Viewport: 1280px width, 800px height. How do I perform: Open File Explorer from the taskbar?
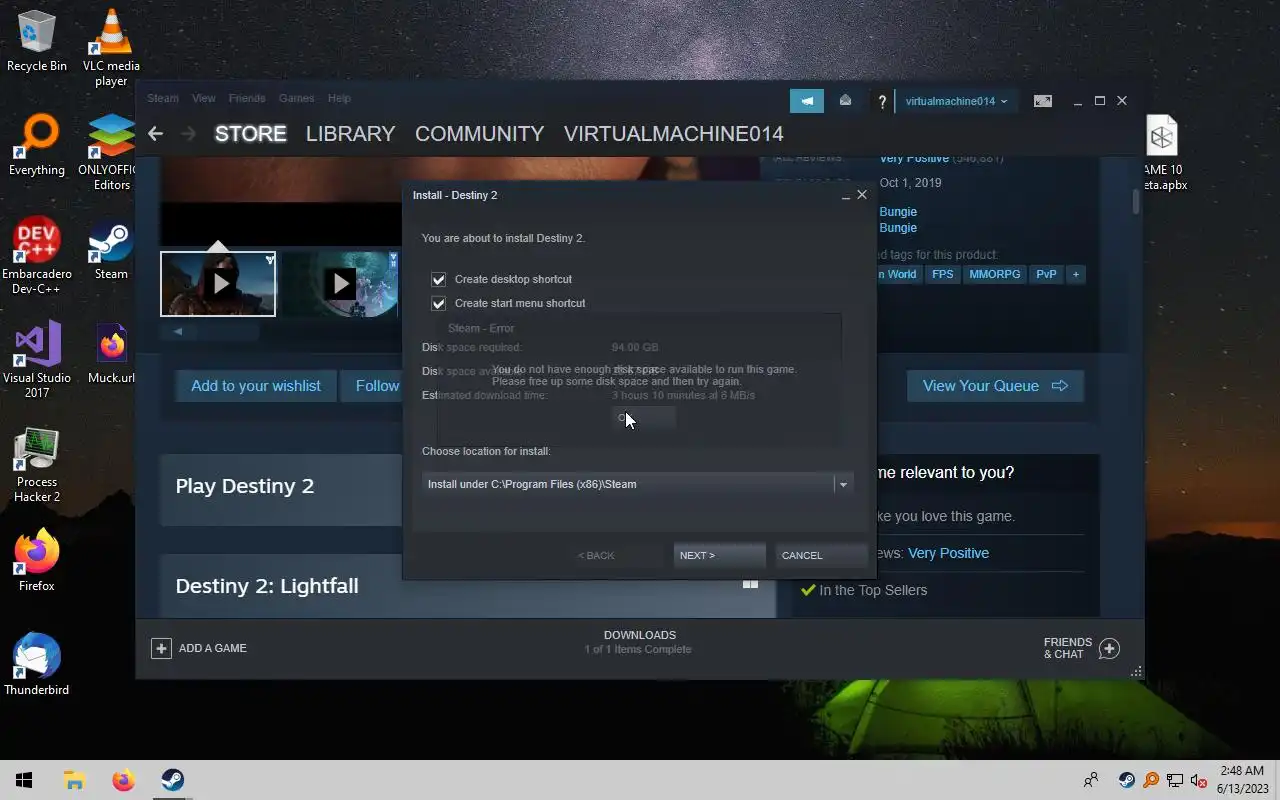pyautogui.click(x=74, y=780)
